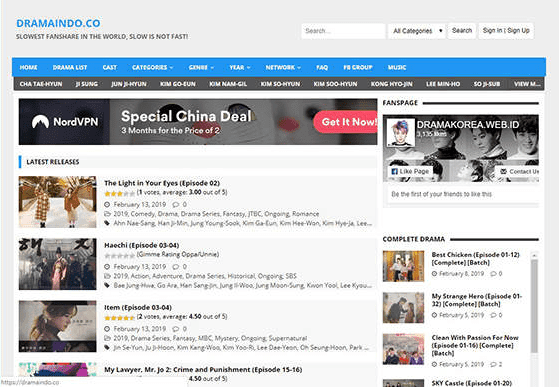Click VIEW M... in the actor bar

pos(527,84)
